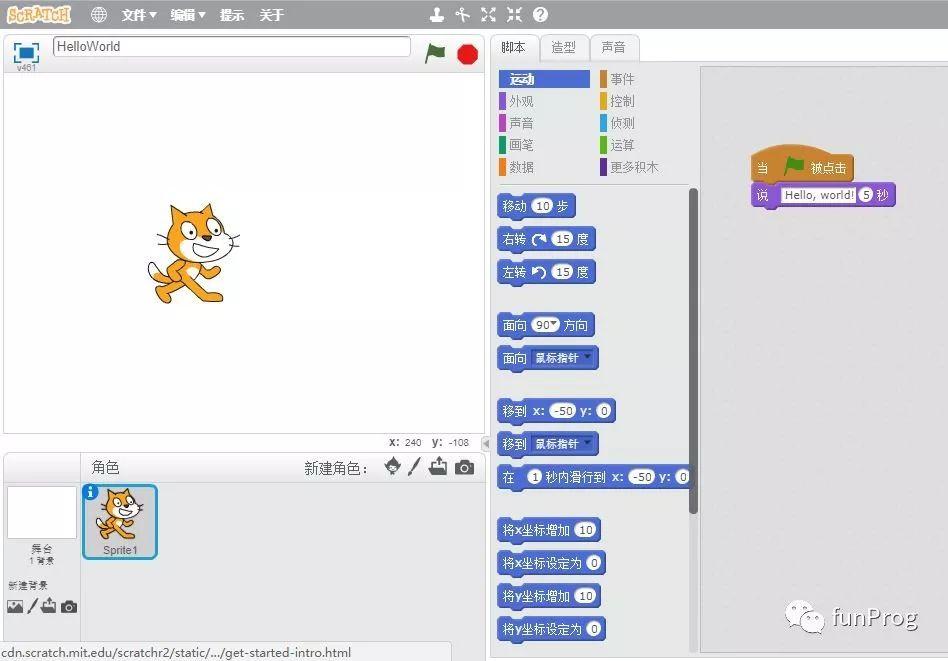
Task: Open Sprite1 info button
Action: tap(91, 492)
